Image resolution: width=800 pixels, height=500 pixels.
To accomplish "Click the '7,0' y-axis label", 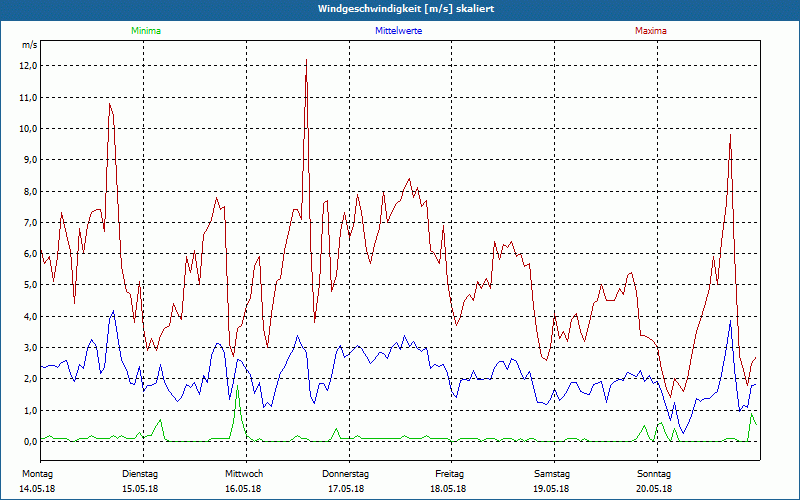I will (30, 222).
